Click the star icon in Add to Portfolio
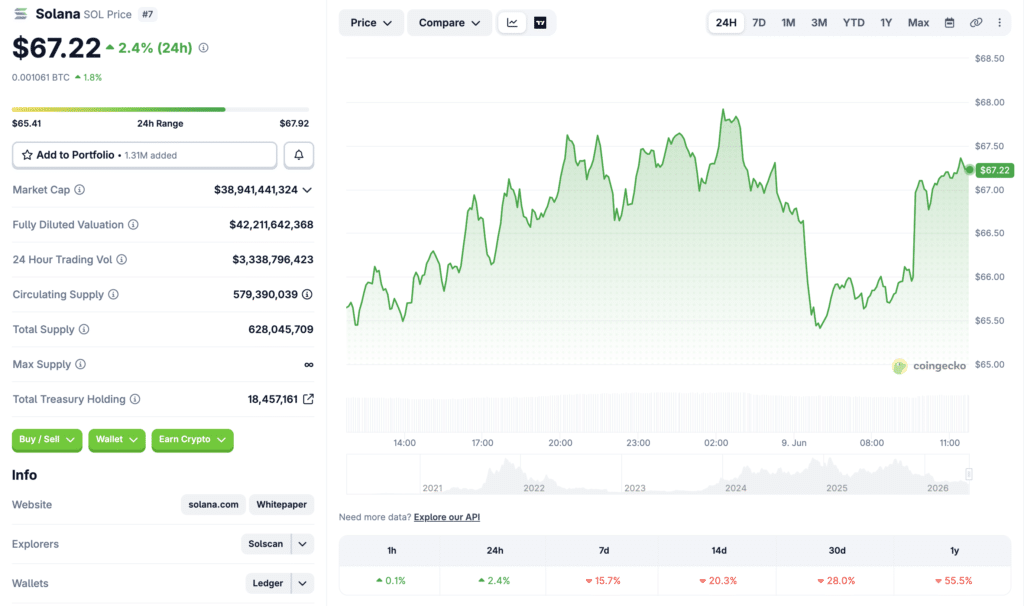The image size is (1024, 606). pyautogui.click(x=27, y=155)
